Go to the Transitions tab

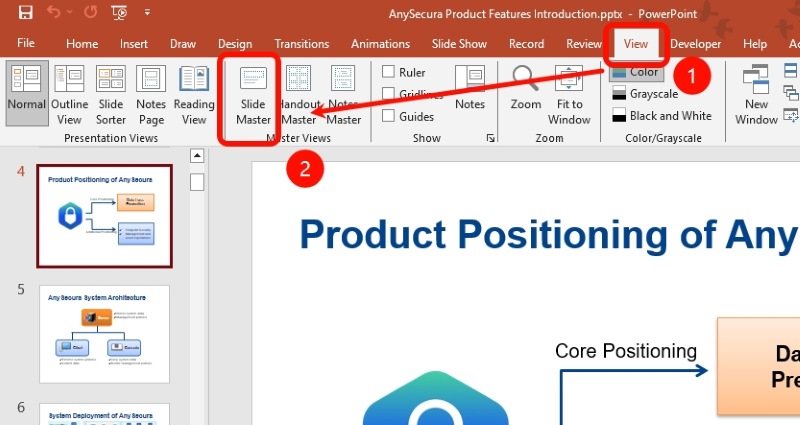[x=302, y=44]
